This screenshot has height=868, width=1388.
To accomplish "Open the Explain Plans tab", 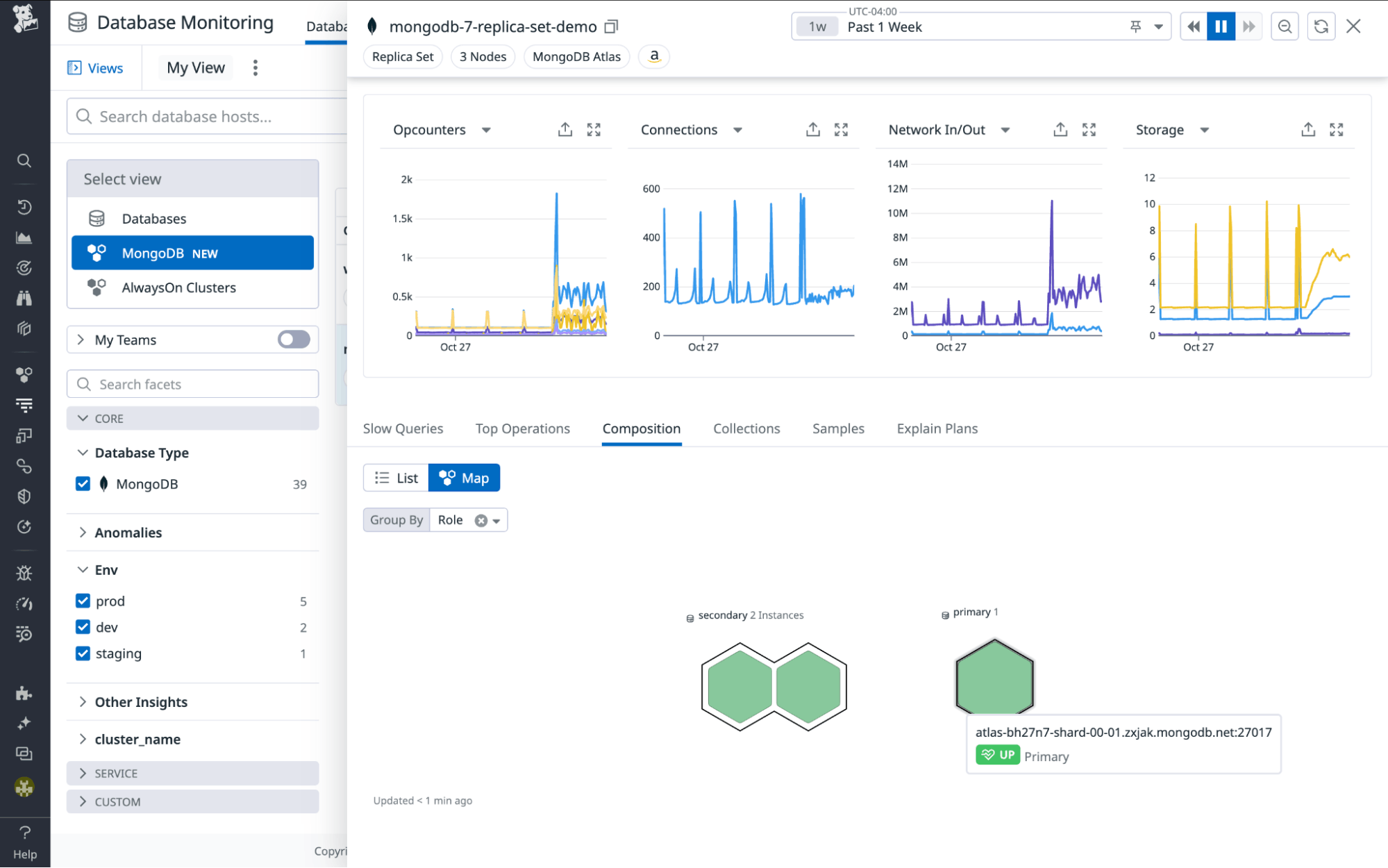I will (x=937, y=428).
